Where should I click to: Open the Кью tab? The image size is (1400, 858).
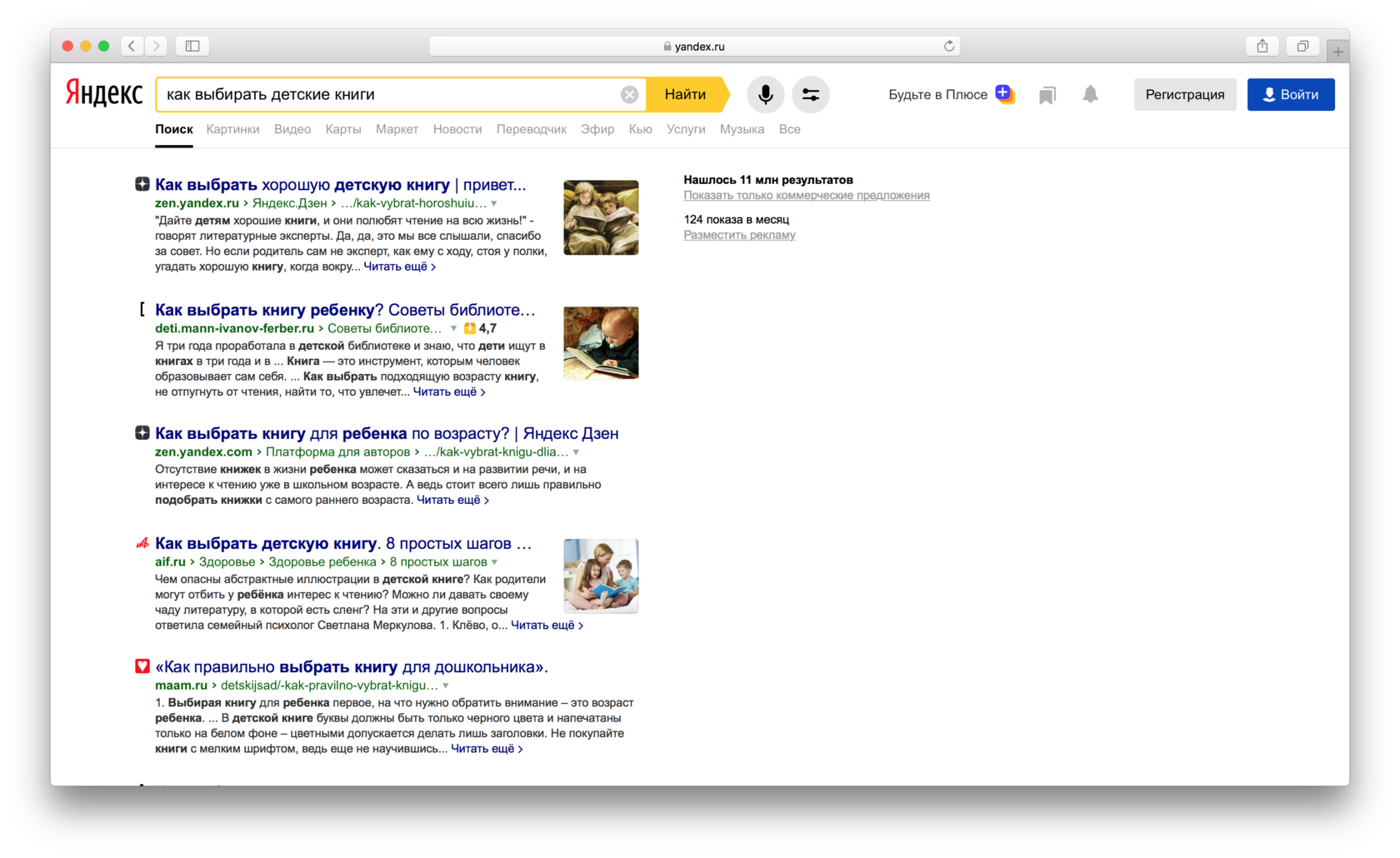pyautogui.click(x=640, y=129)
